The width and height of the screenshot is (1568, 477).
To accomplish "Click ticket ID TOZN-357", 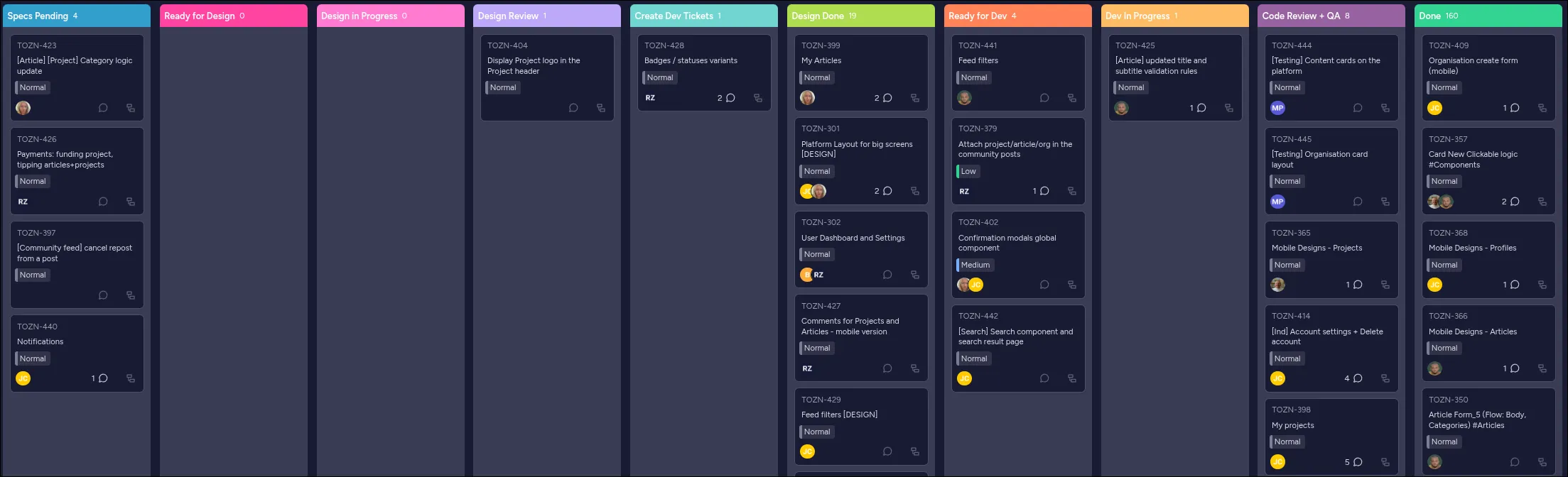I will tap(1448, 139).
